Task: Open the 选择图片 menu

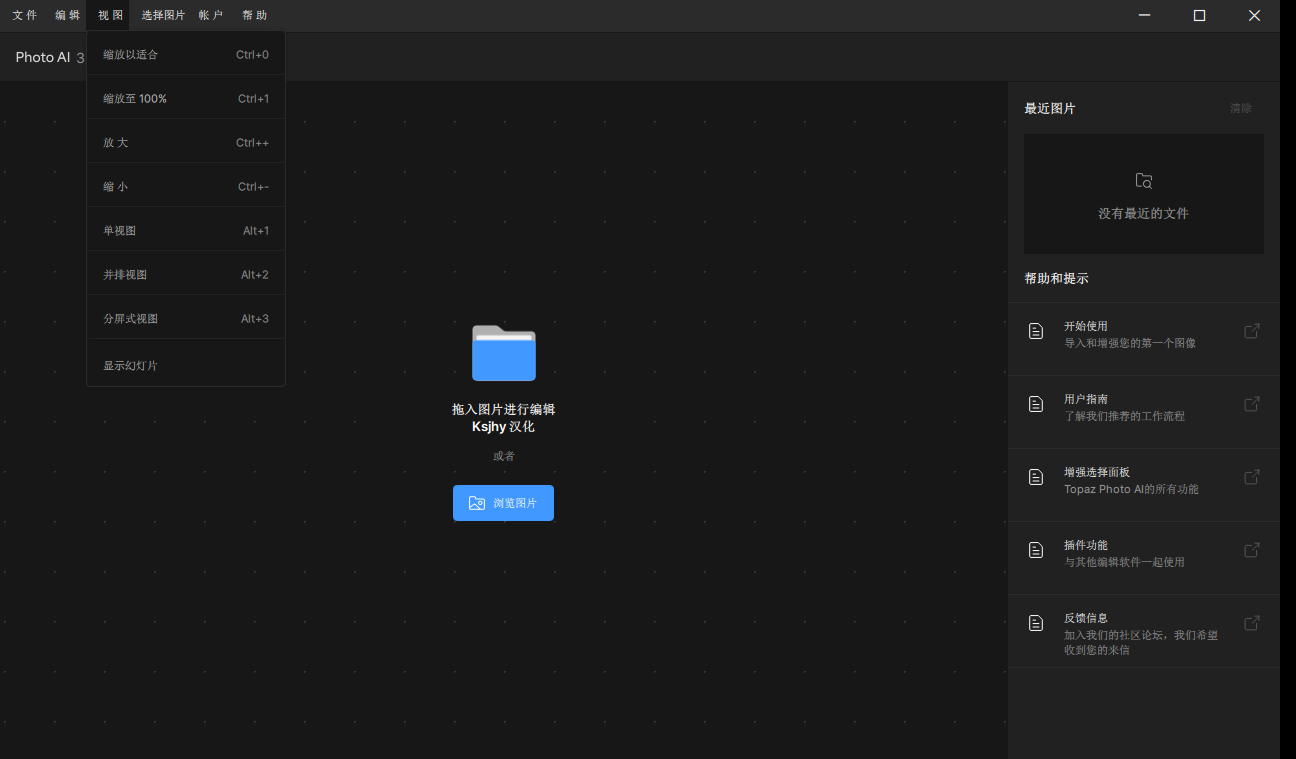Action: [x=163, y=15]
